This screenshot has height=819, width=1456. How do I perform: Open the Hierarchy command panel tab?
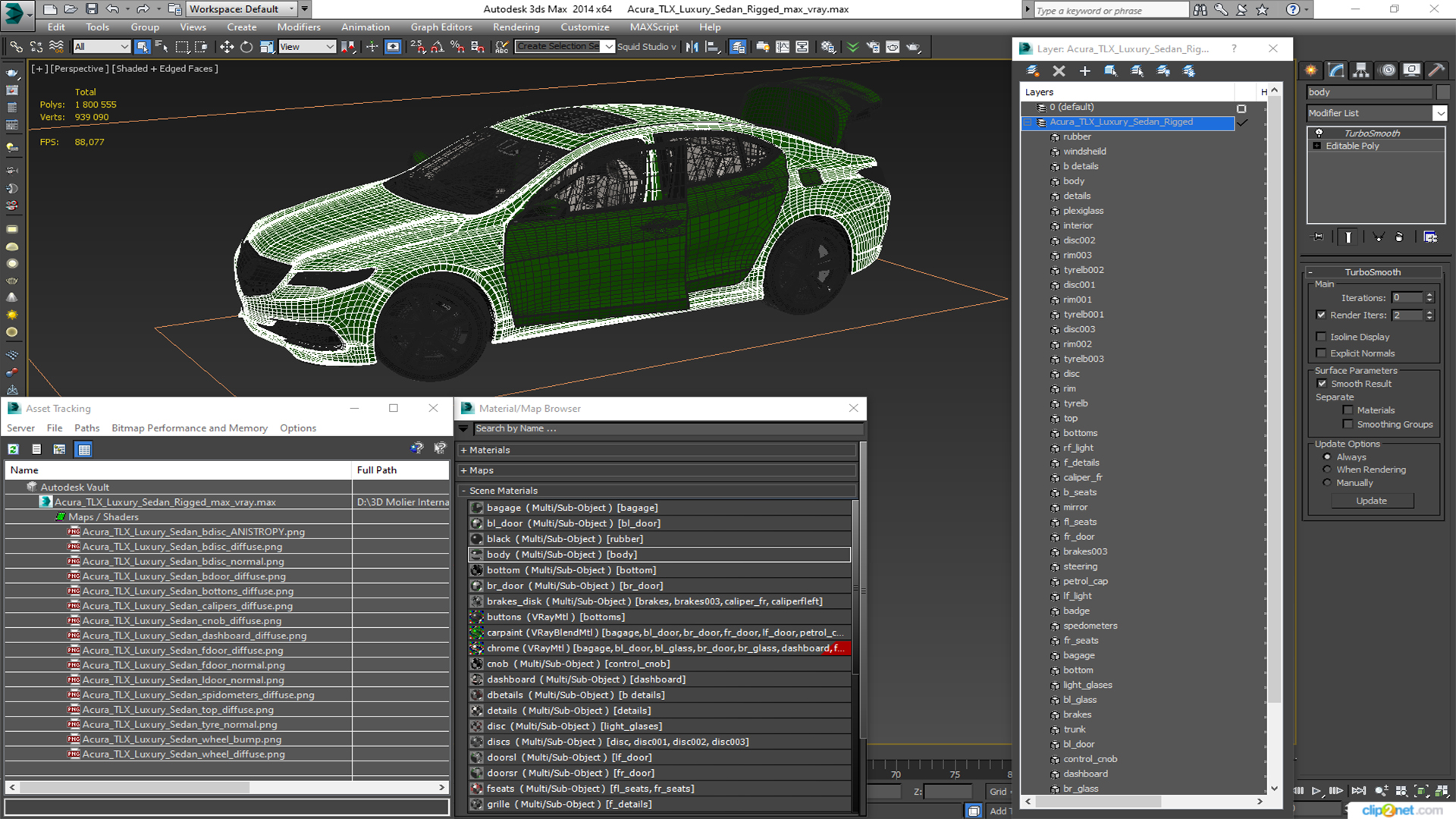pos(1361,71)
